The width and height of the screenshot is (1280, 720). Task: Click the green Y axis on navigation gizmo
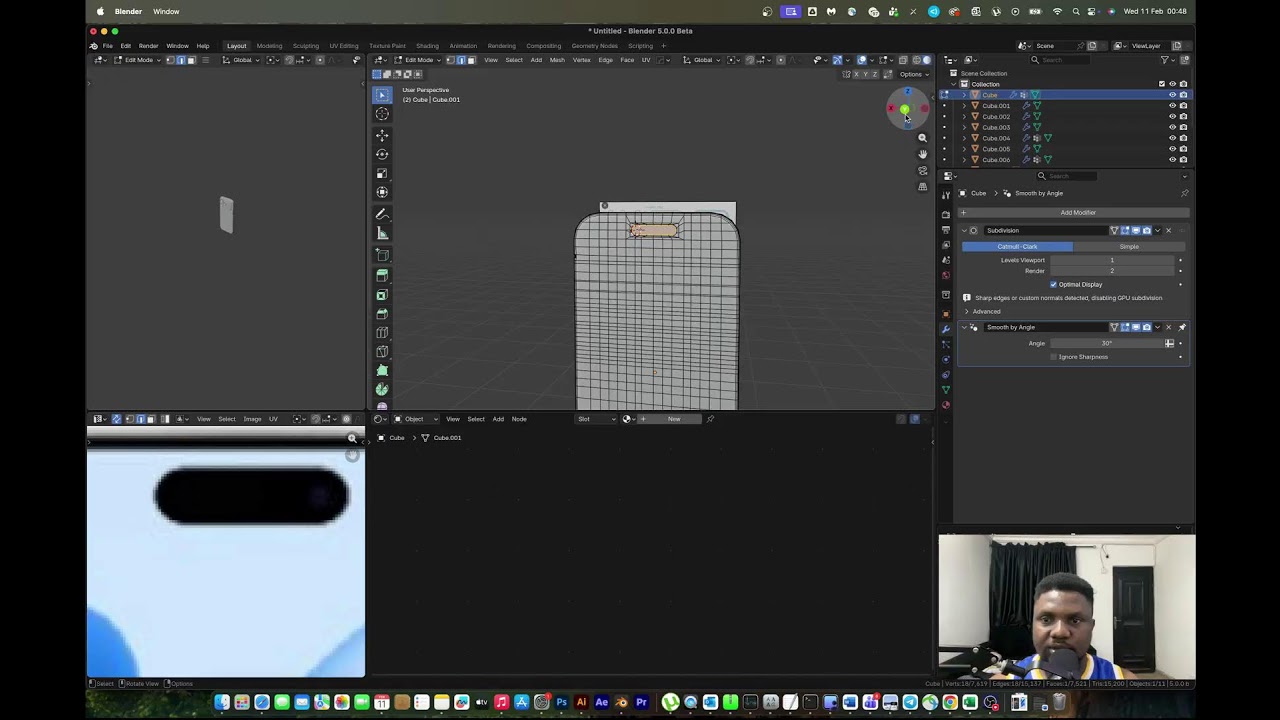905,109
